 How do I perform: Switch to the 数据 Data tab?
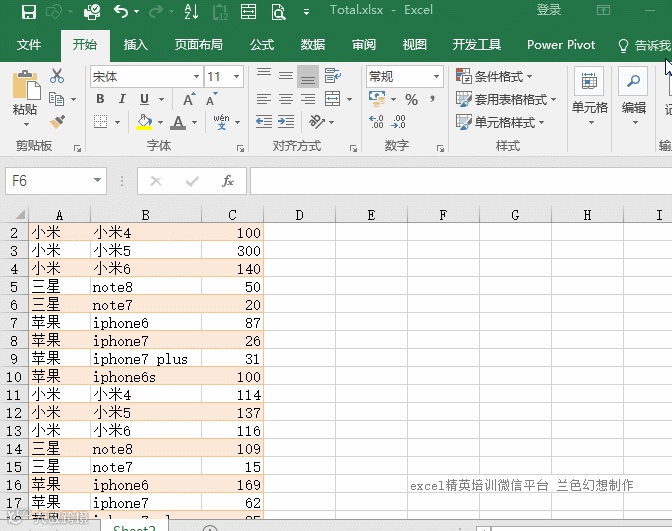[312, 45]
